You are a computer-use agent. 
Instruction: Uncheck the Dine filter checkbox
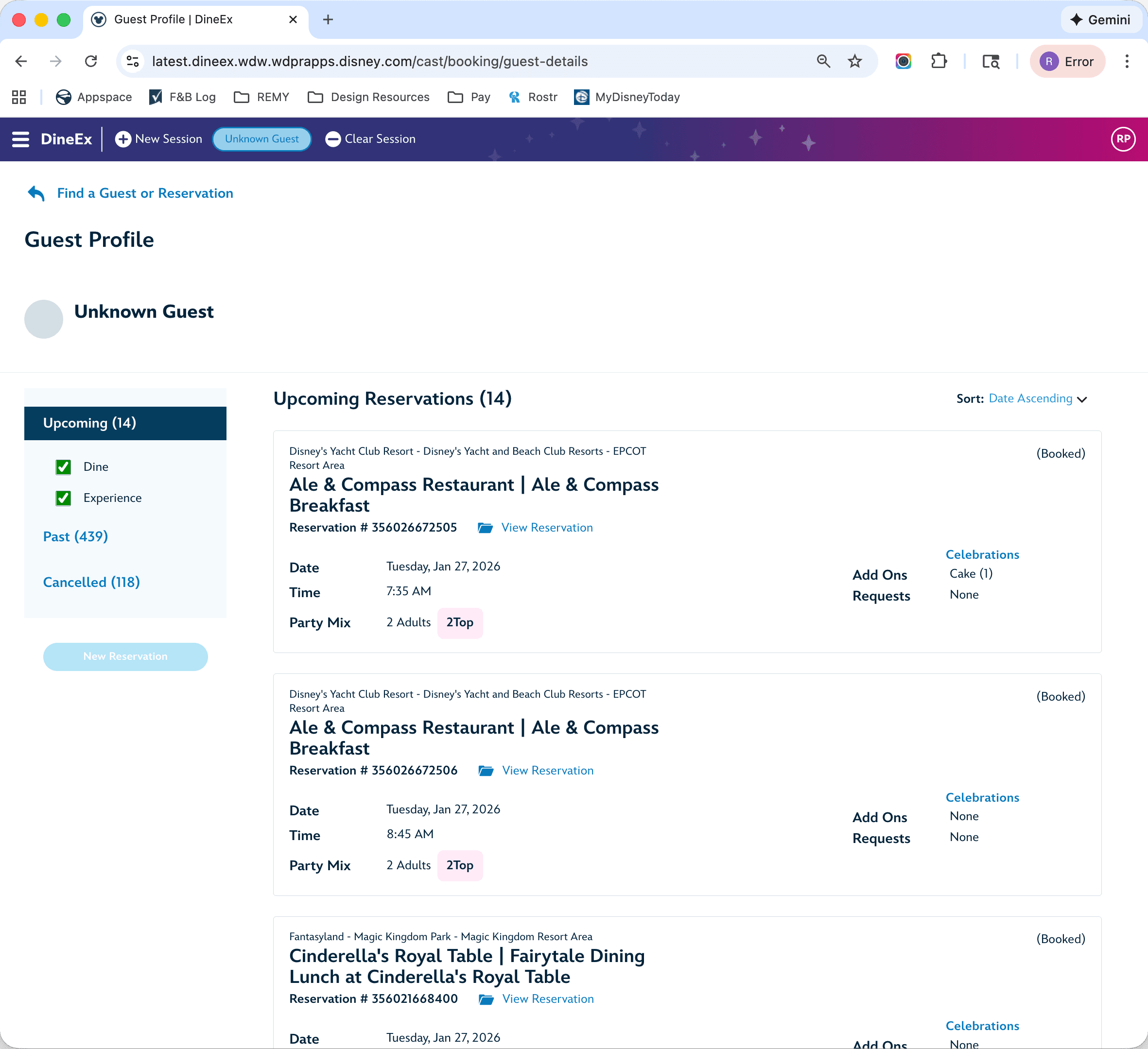63,467
